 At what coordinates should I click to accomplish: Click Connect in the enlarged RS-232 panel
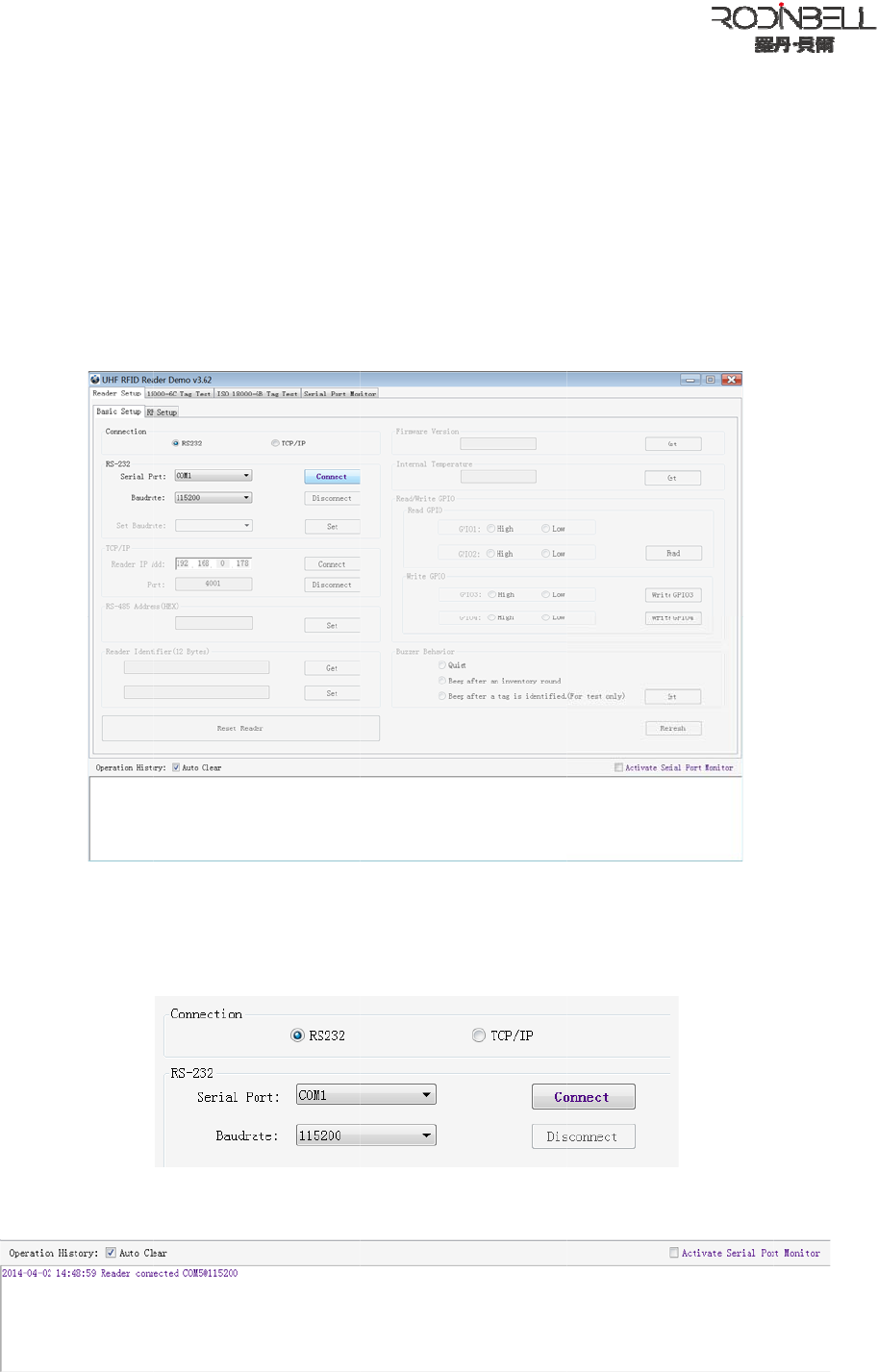[583, 1097]
